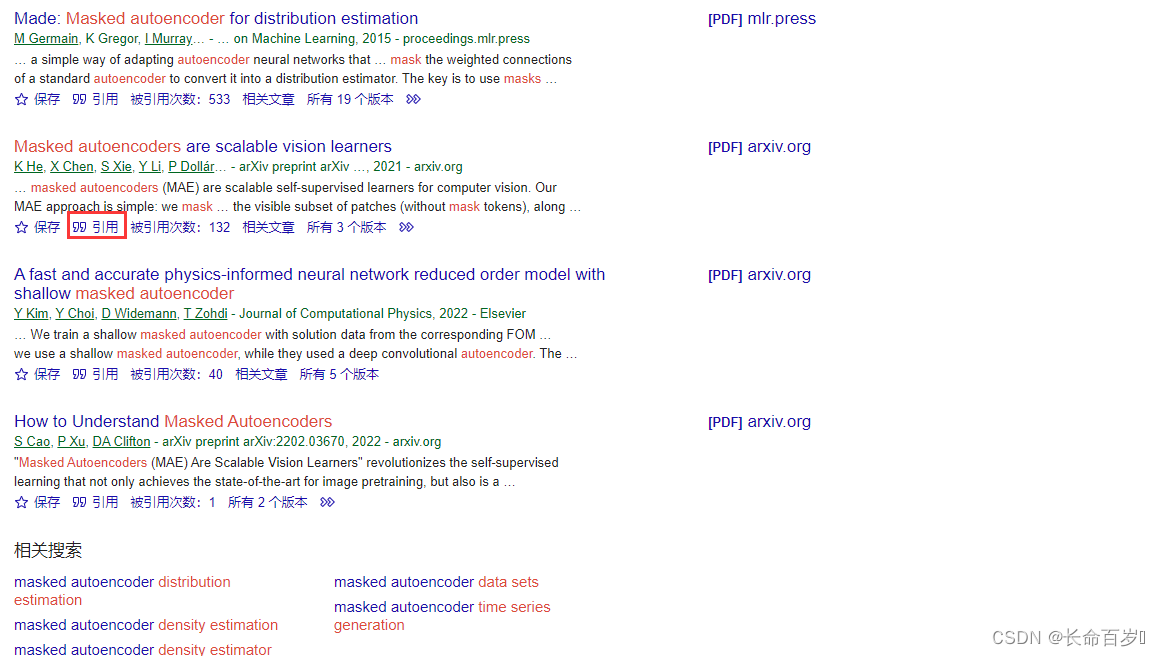The image size is (1160, 656).
Task: Expand more options for How to Understand result
Action: pyautogui.click(x=327, y=502)
